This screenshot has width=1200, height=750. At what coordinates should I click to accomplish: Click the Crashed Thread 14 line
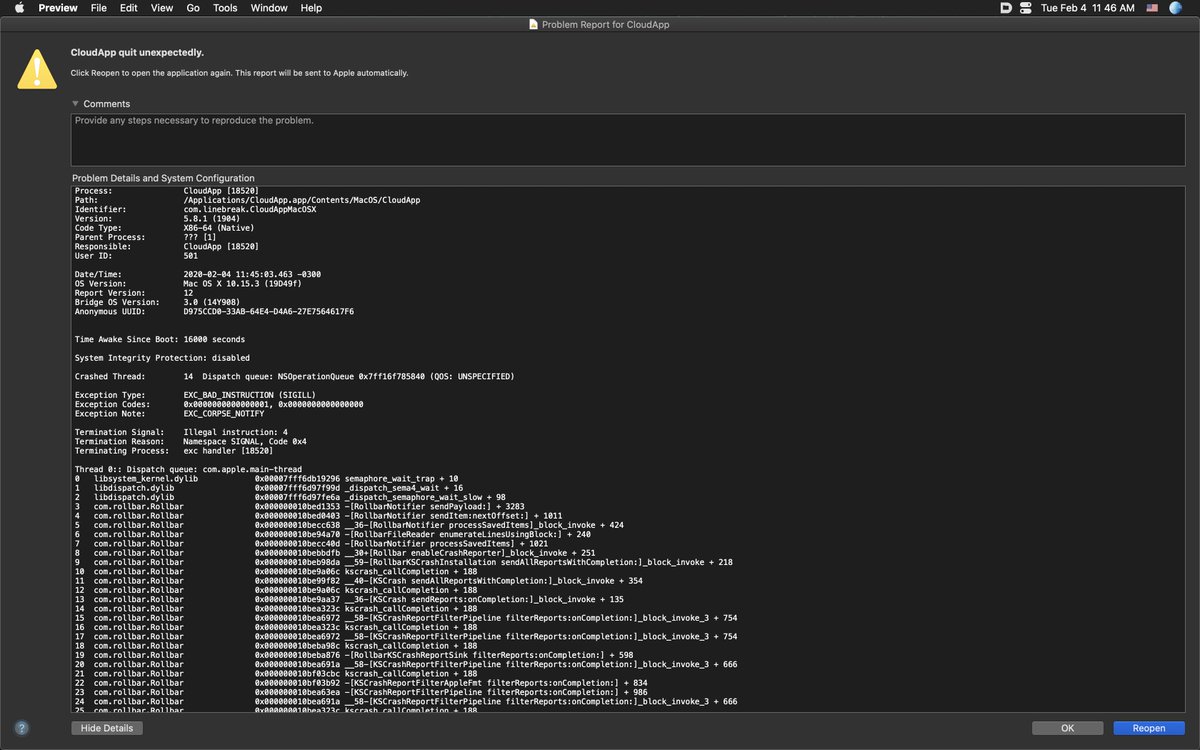pyautogui.click(x=294, y=376)
